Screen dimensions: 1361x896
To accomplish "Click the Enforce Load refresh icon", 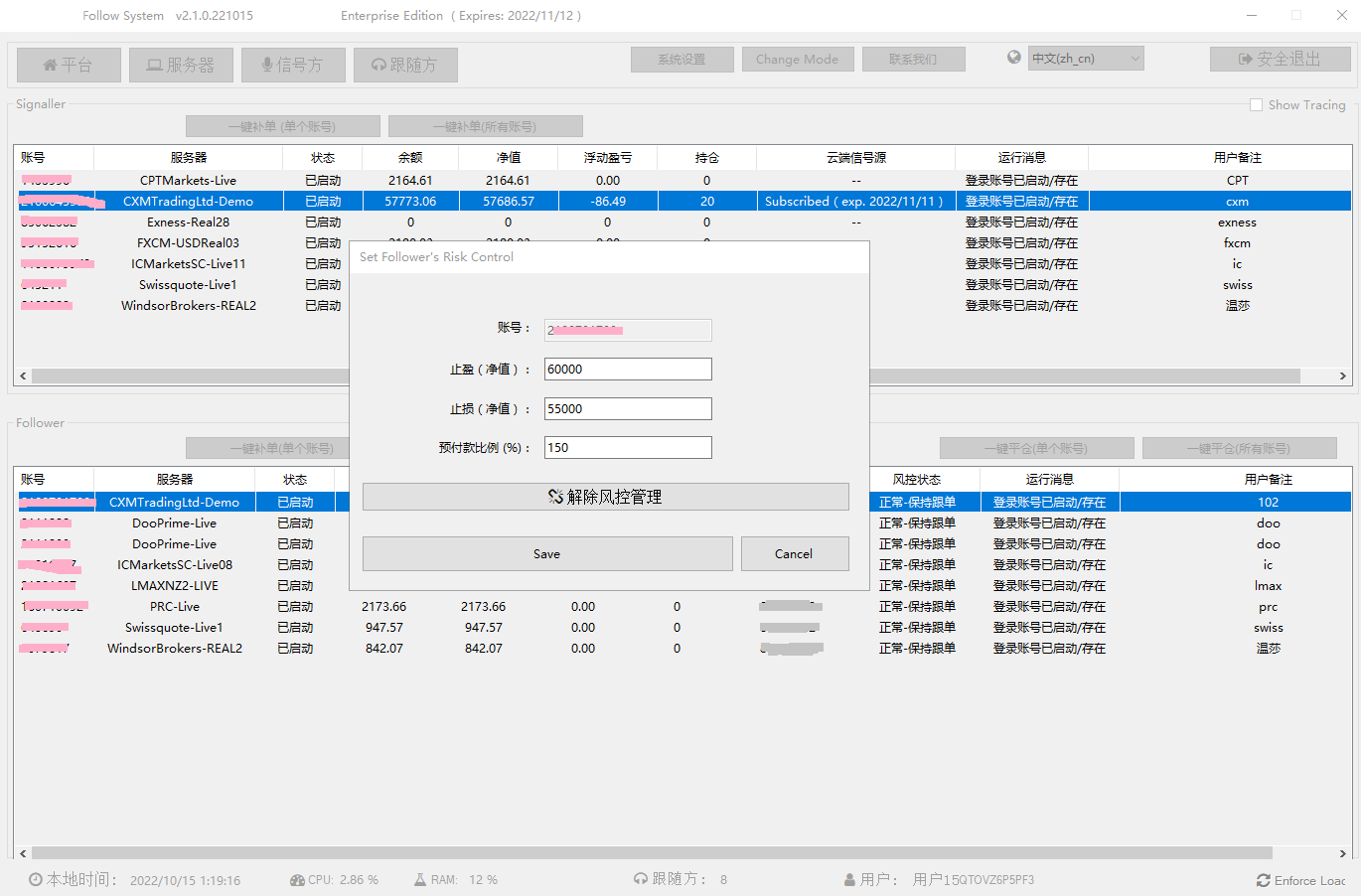I will tap(1264, 880).
